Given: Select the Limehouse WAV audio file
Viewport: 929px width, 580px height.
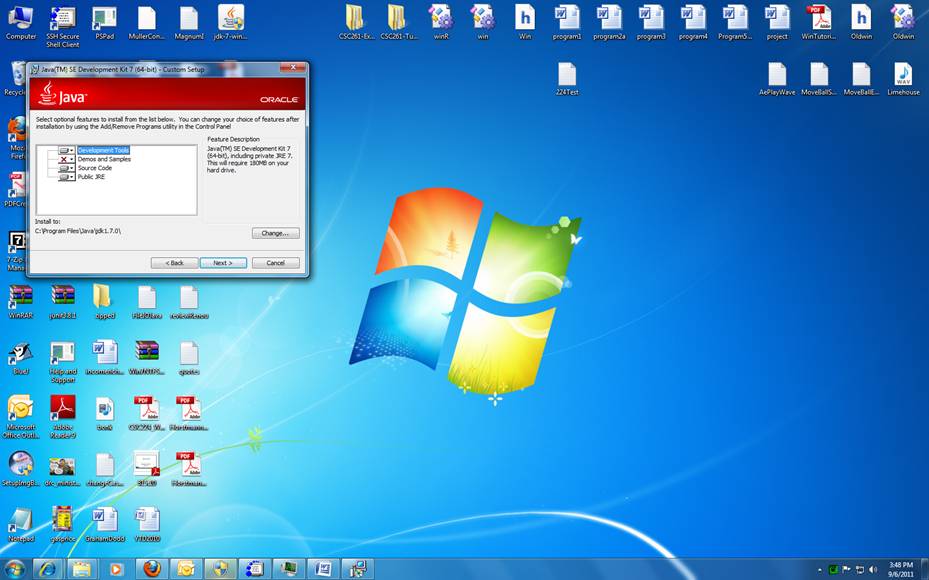Looking at the screenshot, I should [903, 79].
